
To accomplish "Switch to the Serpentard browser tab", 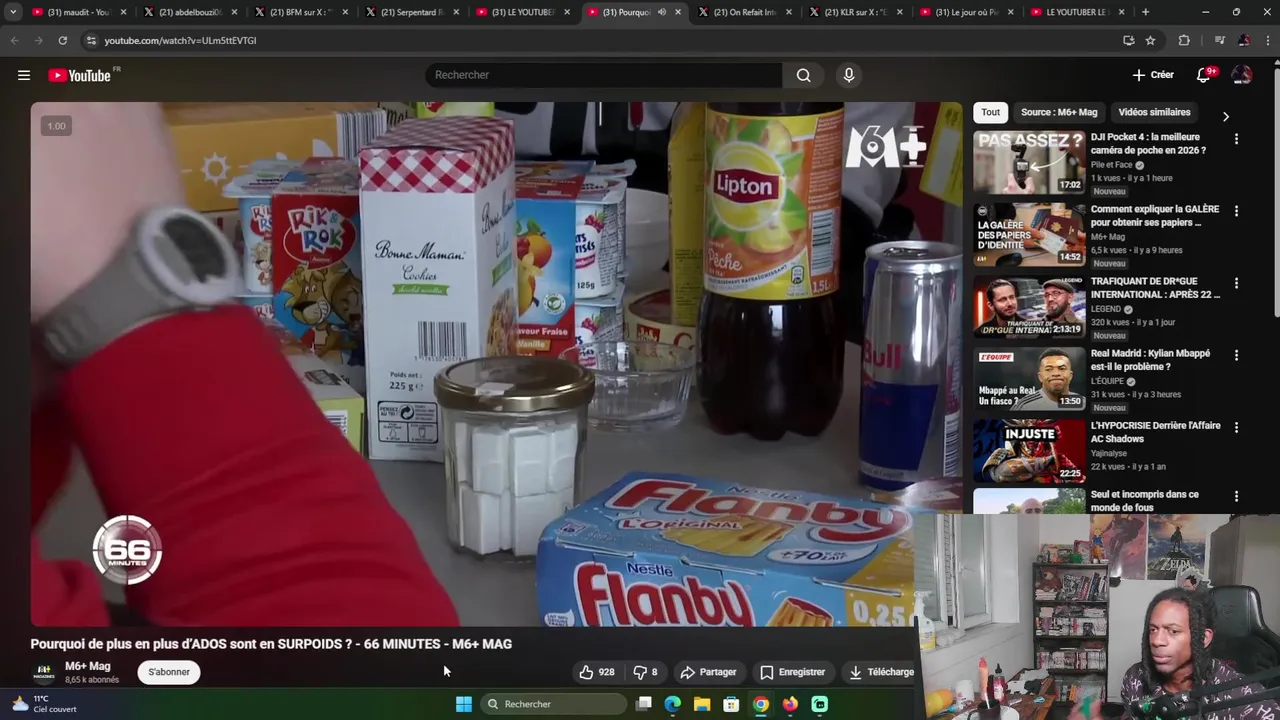I will 411,12.
